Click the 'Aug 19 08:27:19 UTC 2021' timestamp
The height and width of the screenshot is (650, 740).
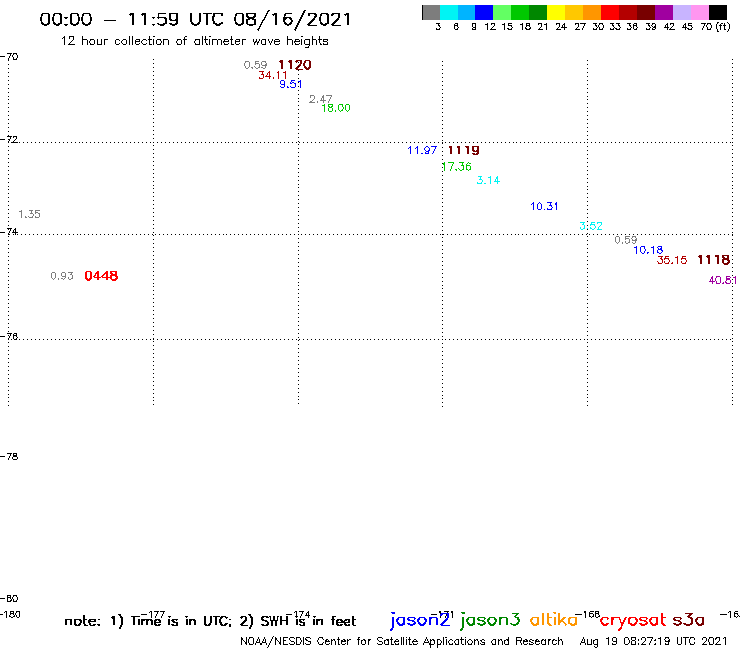tap(653, 642)
